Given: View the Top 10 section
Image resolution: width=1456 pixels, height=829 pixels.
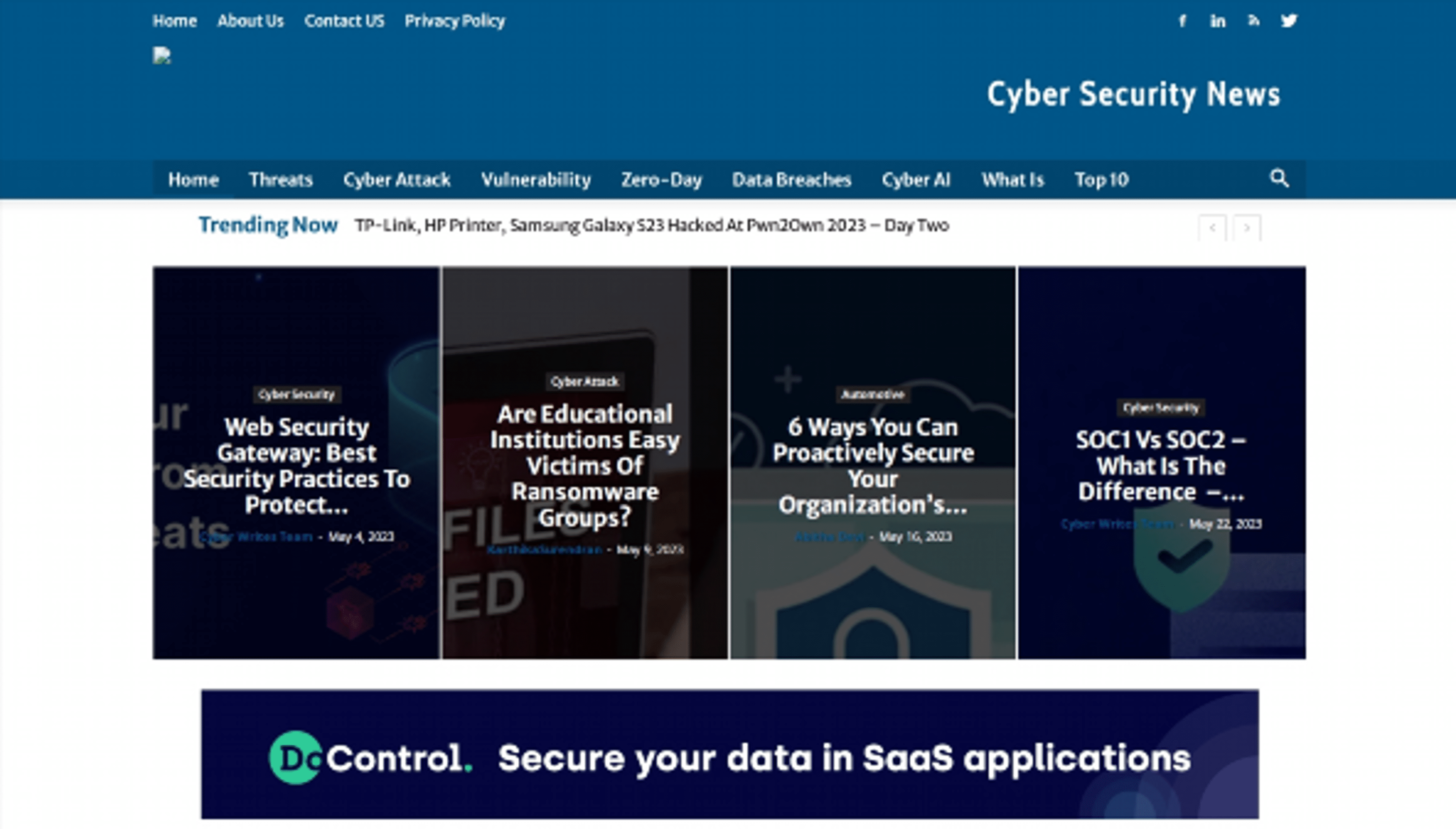Looking at the screenshot, I should [x=1102, y=179].
